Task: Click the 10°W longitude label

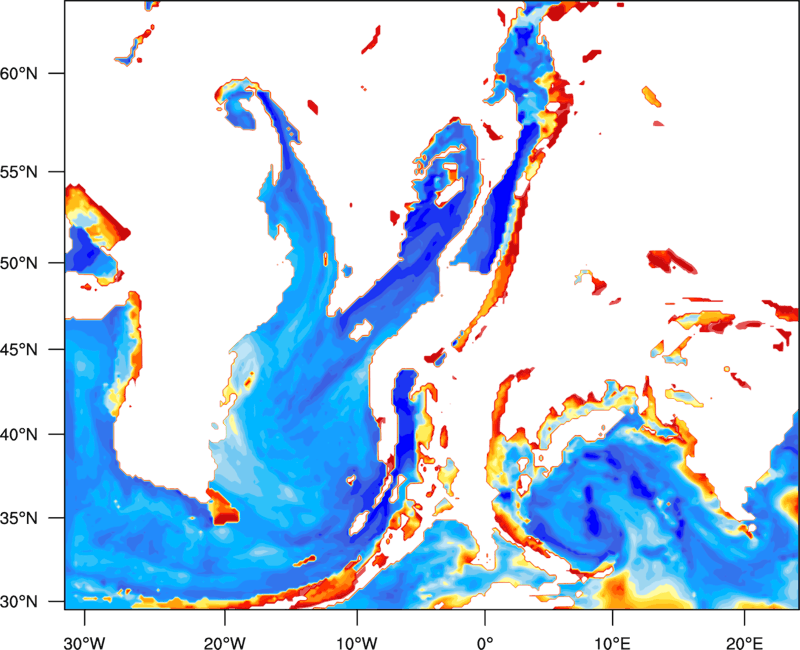Action: tap(357, 643)
